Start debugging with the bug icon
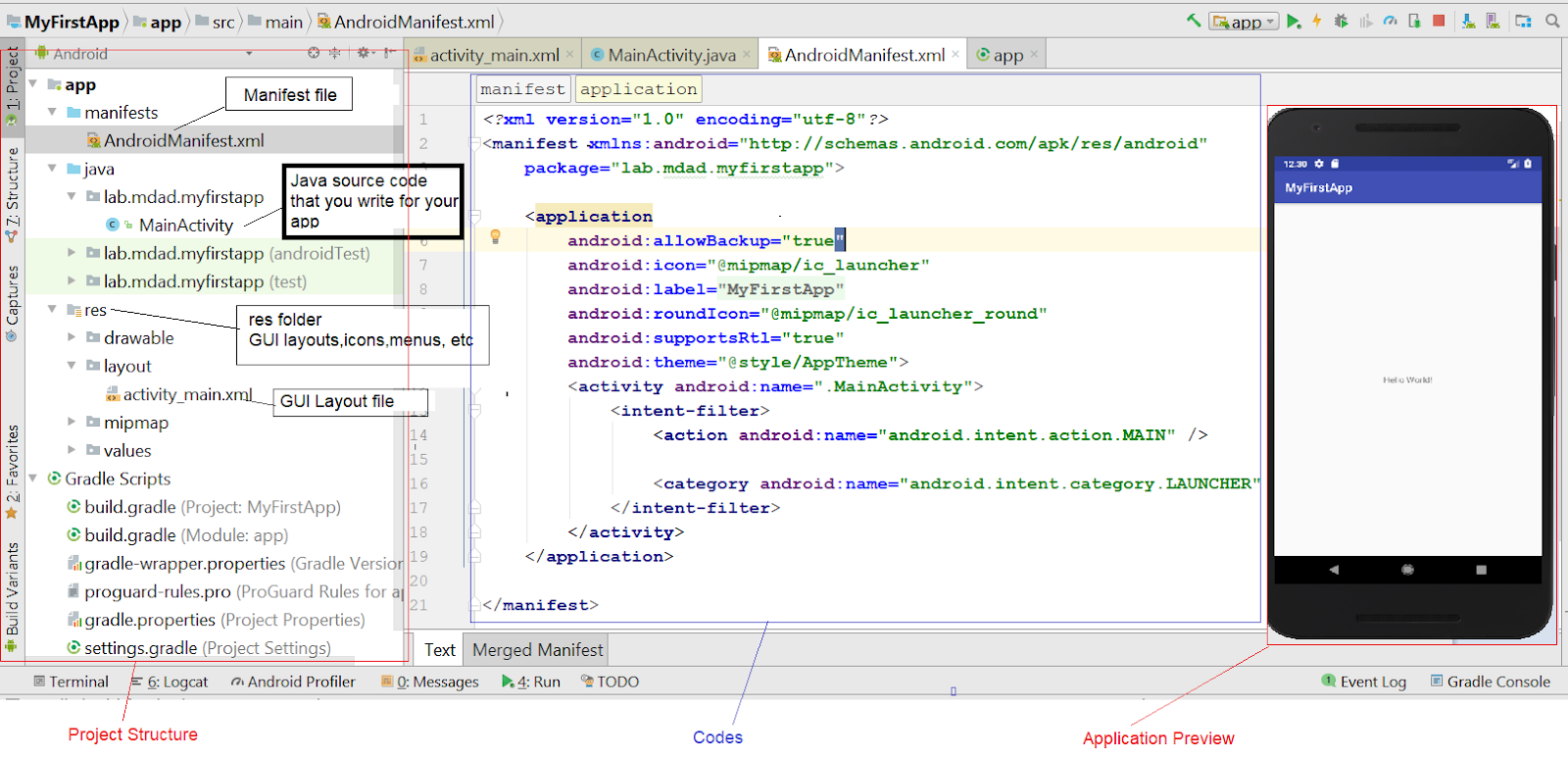This screenshot has height=757, width=1568. tap(1341, 21)
